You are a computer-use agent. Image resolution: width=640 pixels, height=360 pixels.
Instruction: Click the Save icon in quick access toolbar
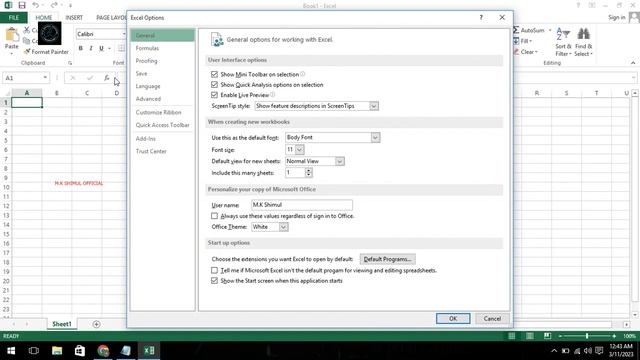coord(22,5)
